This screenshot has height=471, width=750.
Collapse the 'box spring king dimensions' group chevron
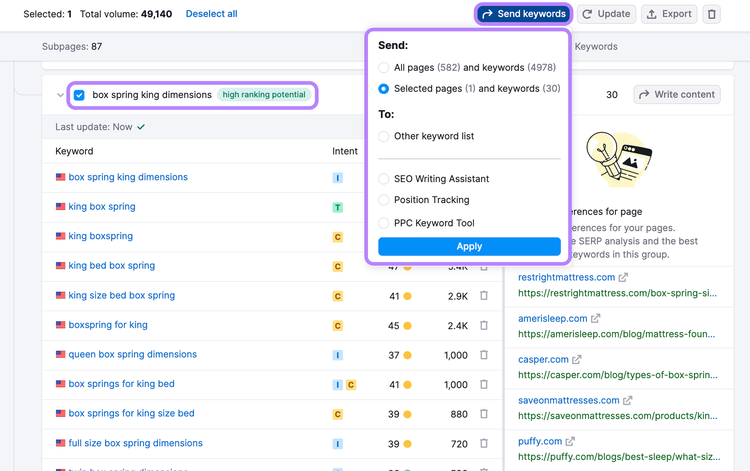click(x=60, y=95)
